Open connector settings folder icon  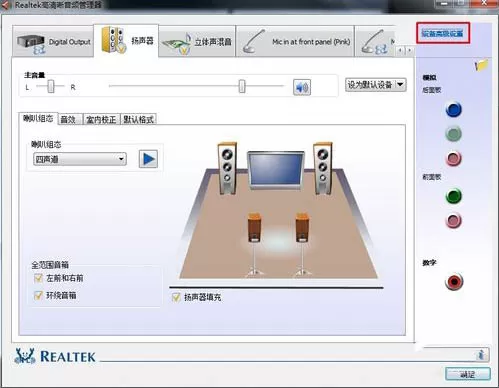click(481, 65)
